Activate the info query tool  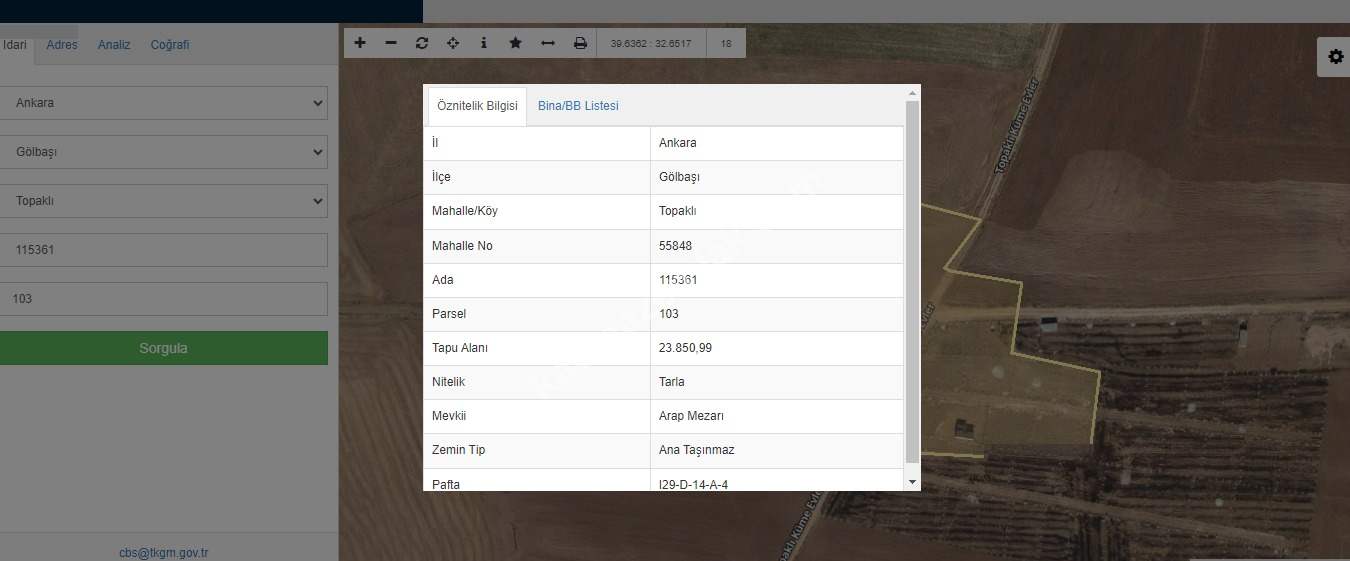click(x=484, y=43)
